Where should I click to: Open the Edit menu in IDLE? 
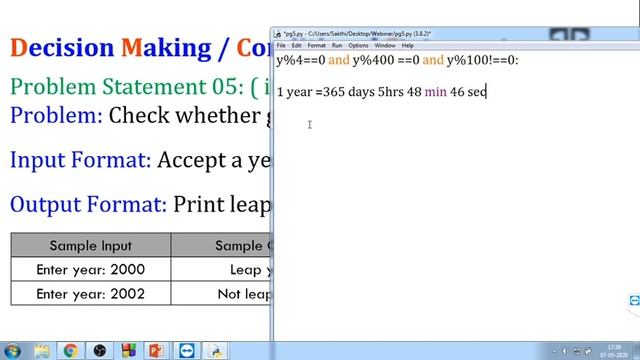(x=296, y=46)
